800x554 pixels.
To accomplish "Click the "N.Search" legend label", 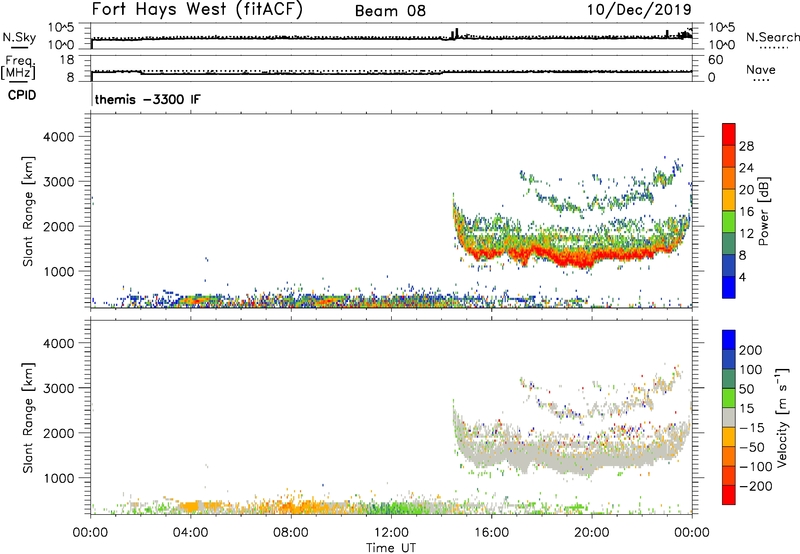I will (x=772, y=37).
